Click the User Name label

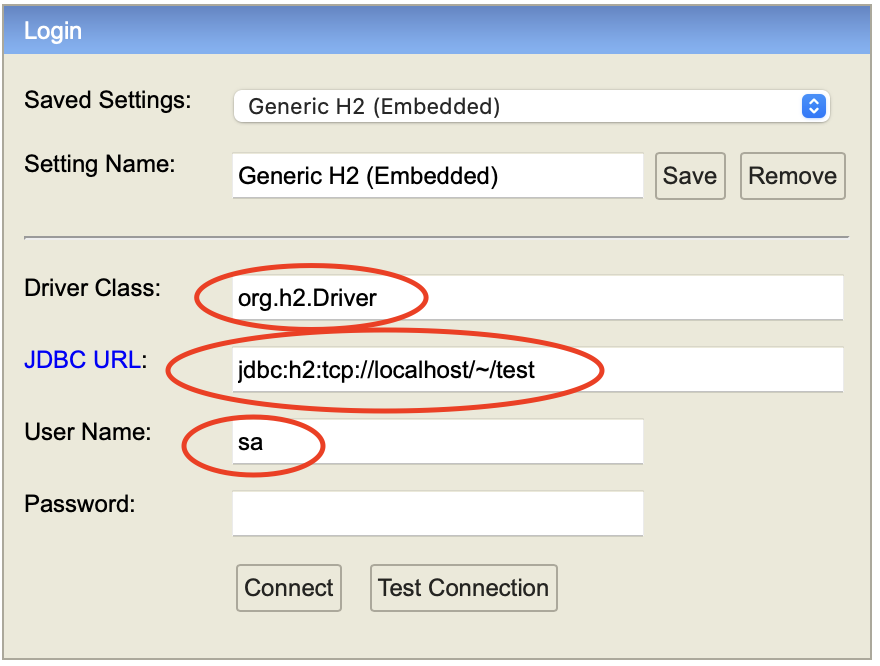tap(88, 432)
